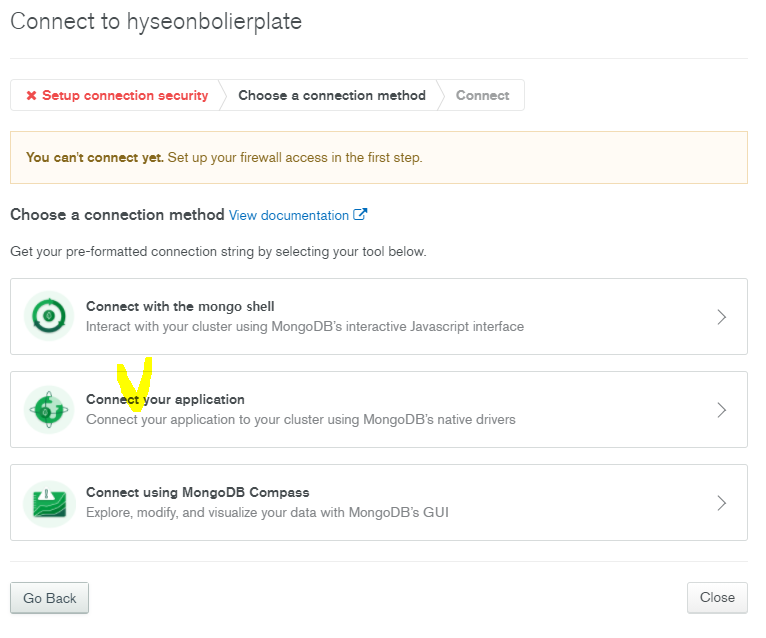Go to the Connect step tab
This screenshot has width=766, height=638.
[482, 95]
